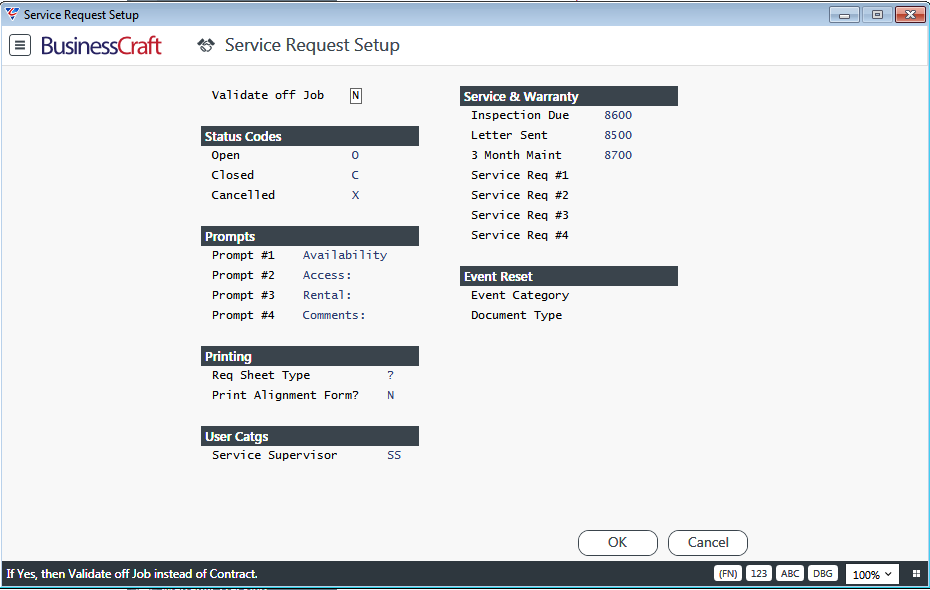Select Letter Sent value 8500
Screen dimensions: 930x590
[618, 135]
